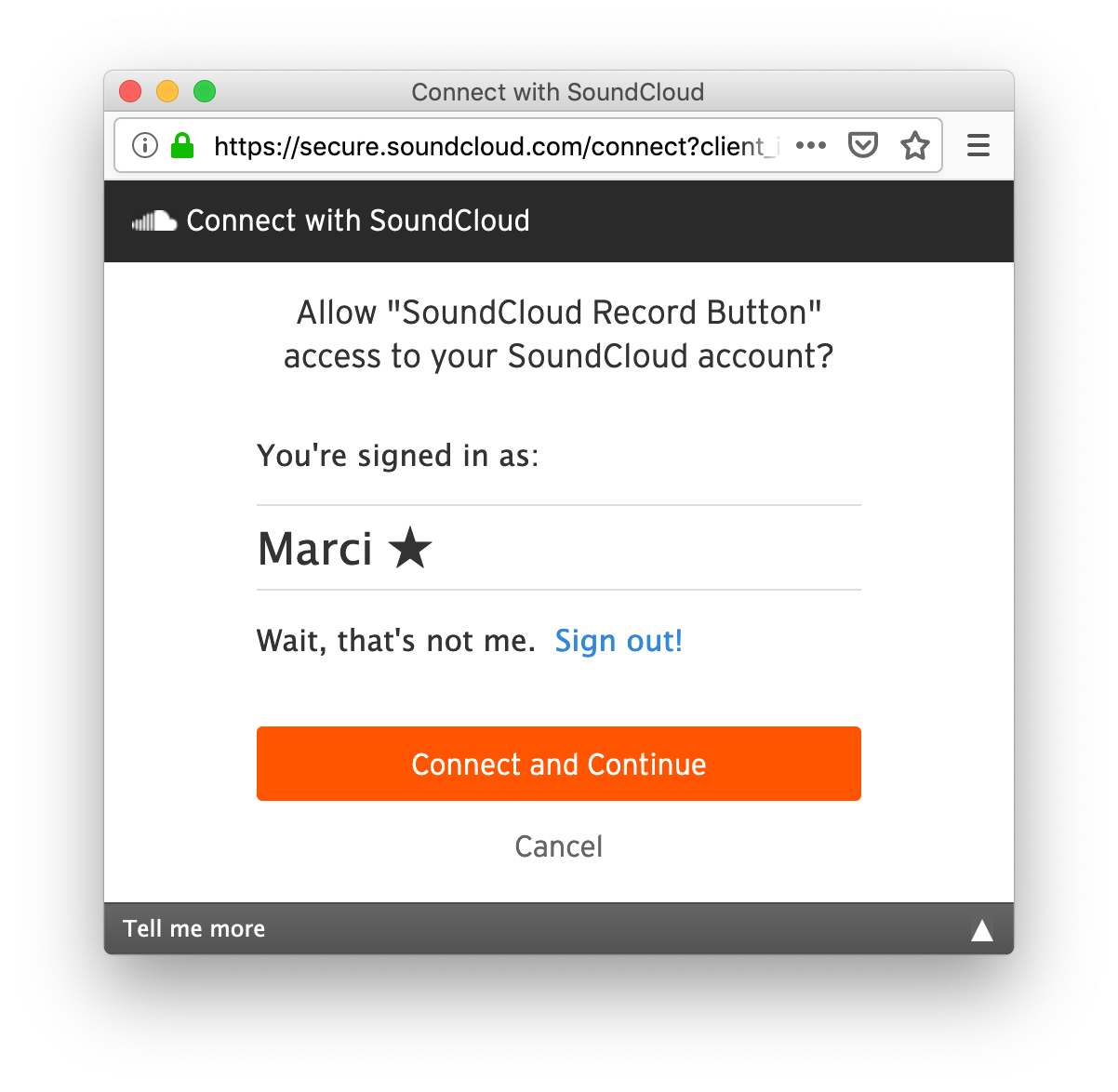This screenshot has height=1092, width=1118.
Task: Bookmark this page with the star icon
Action: pyautogui.click(x=914, y=145)
